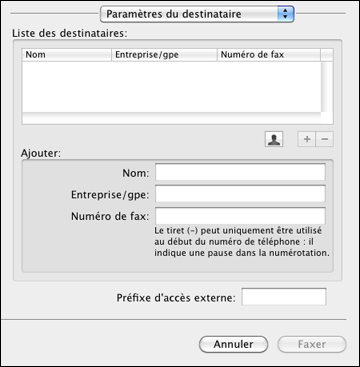This screenshot has height=367, width=360.
Task: Click inside the empty recipients list
Action: 171,87
